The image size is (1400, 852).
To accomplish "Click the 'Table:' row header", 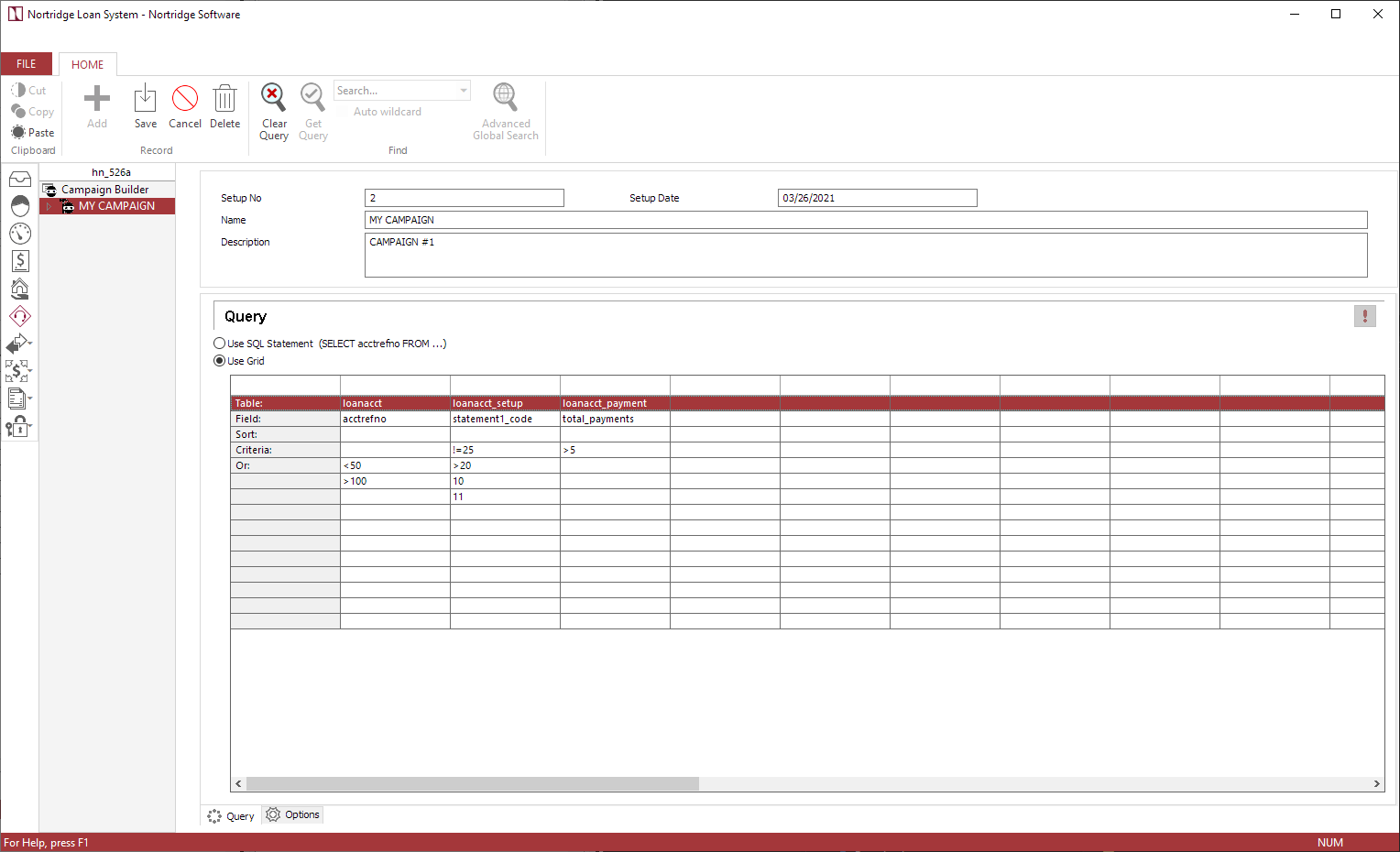I will [285, 403].
